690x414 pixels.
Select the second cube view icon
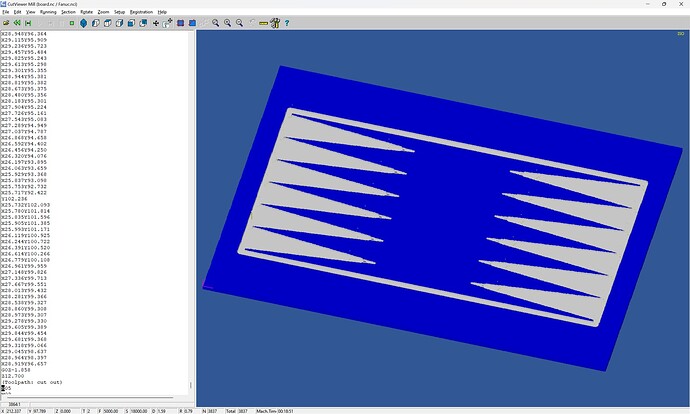click(95, 23)
